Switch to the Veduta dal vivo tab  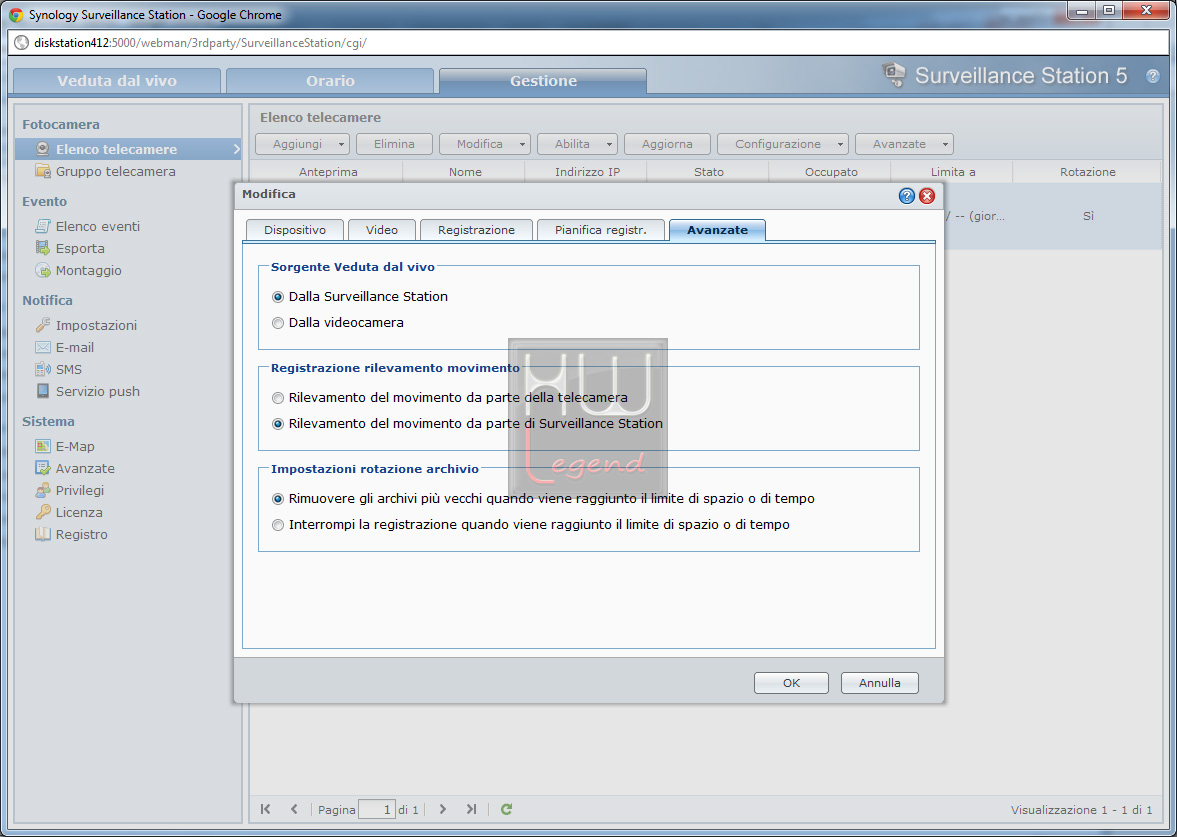pyautogui.click(x=117, y=81)
